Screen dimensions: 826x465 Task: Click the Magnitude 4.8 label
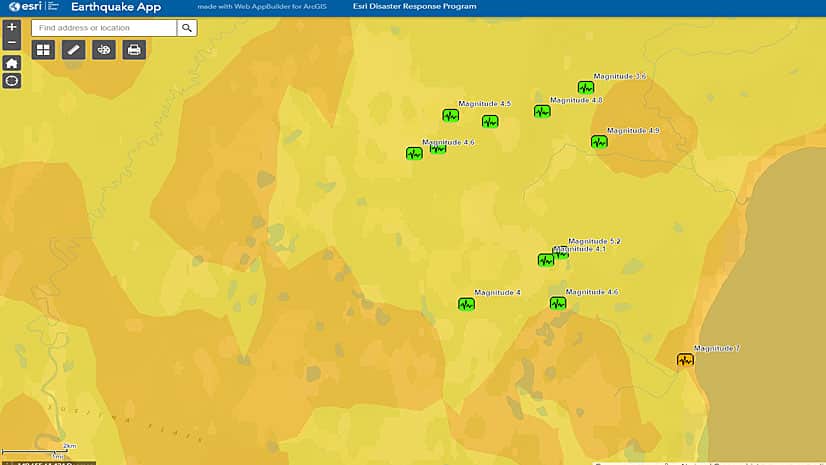(576, 100)
